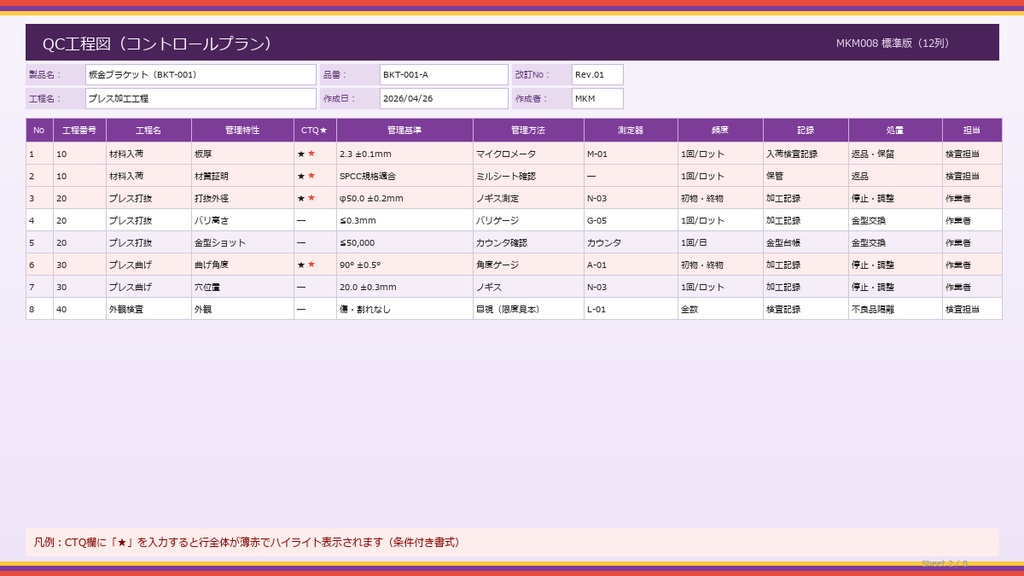The width and height of the screenshot is (1024, 576).
Task: Click the 入荷検査記録 cell
Action: pos(805,154)
